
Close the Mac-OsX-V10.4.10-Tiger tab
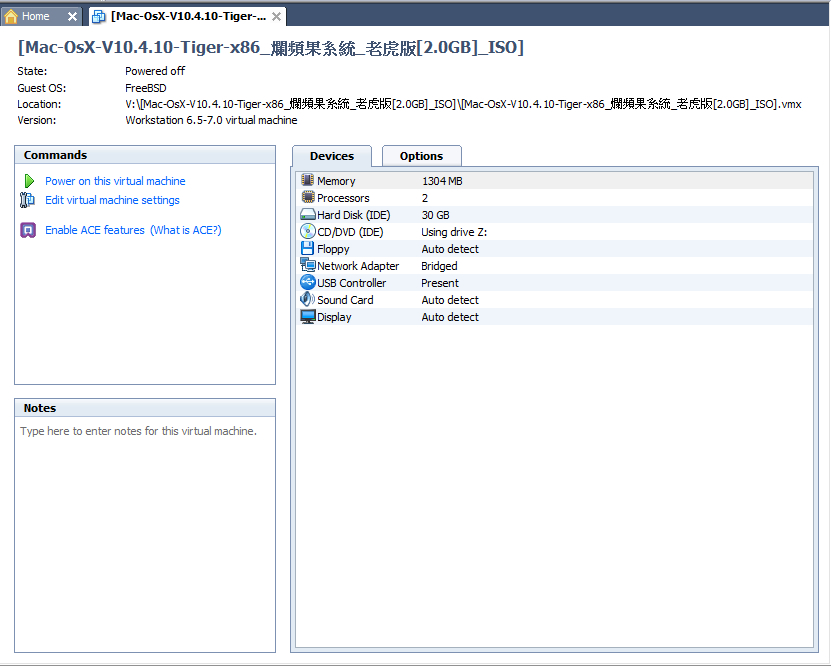(276, 17)
